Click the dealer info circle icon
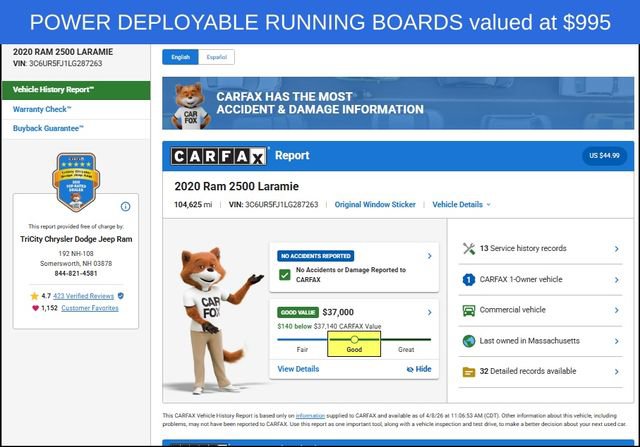The image size is (640, 447). point(125,206)
